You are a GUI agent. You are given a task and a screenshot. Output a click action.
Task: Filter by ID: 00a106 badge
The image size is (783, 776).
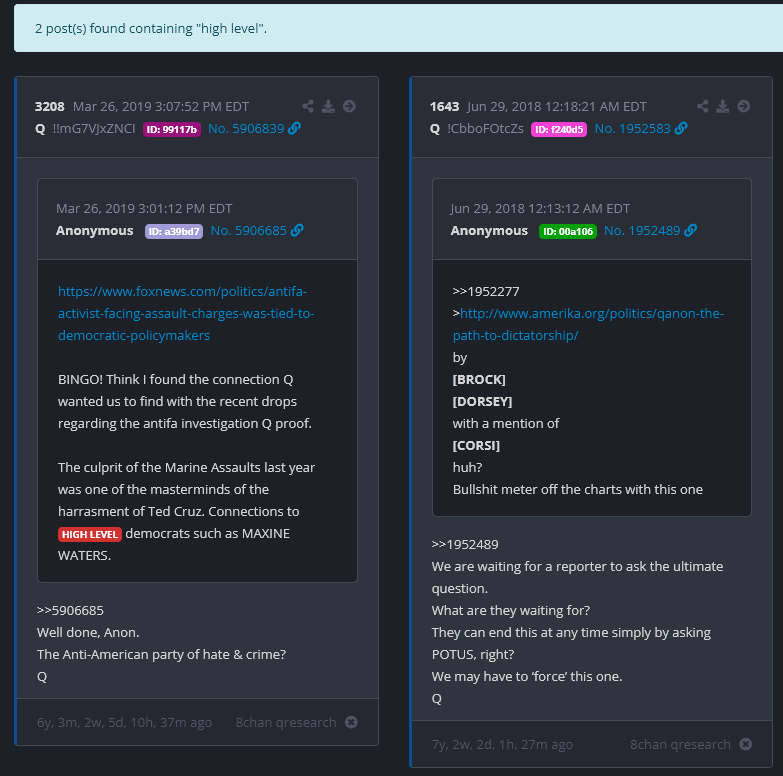tap(568, 231)
